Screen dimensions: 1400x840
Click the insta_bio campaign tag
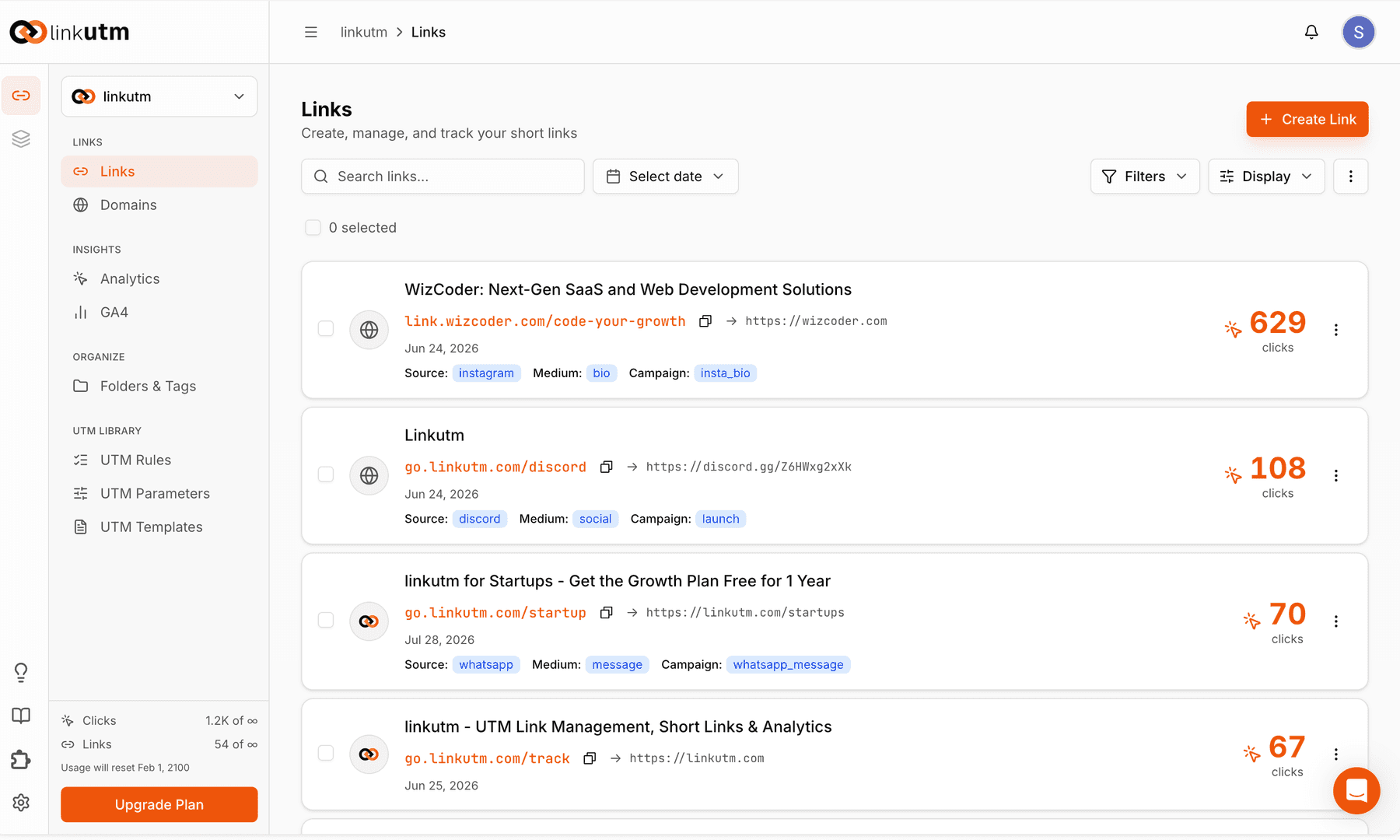(726, 373)
